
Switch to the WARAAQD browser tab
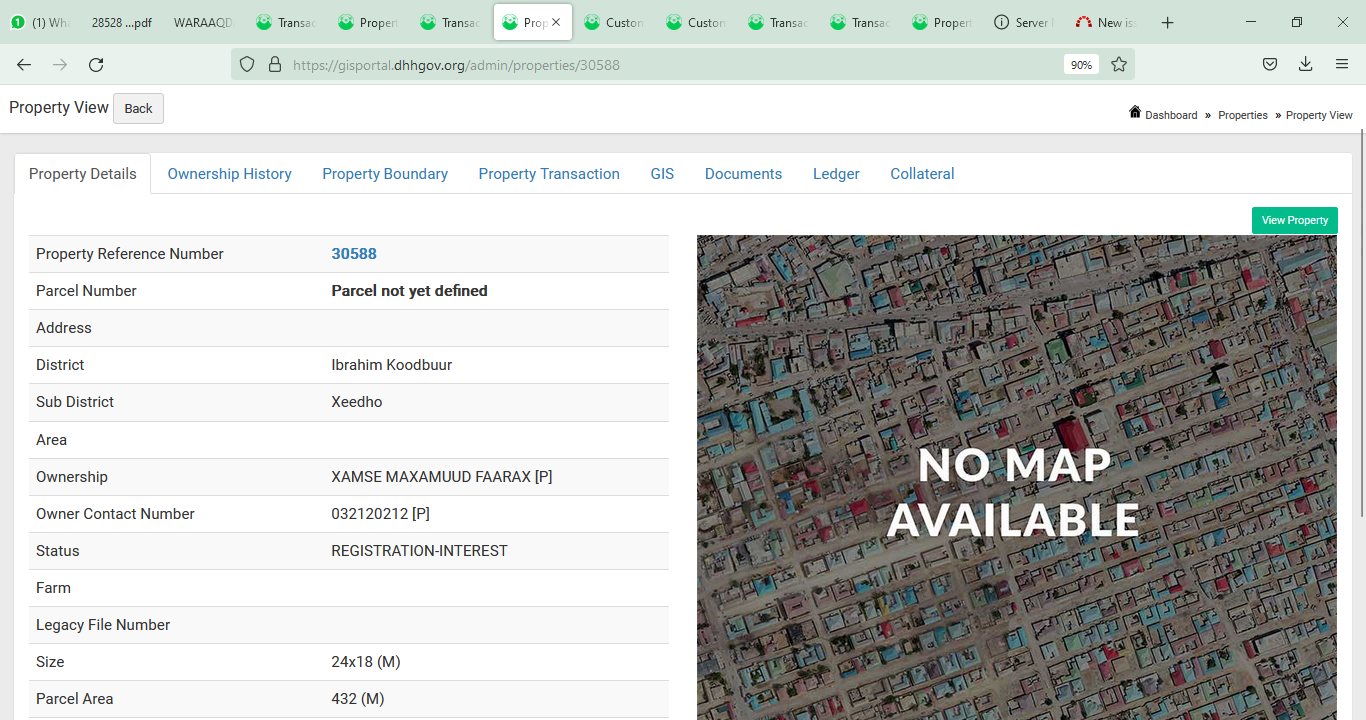point(203,22)
